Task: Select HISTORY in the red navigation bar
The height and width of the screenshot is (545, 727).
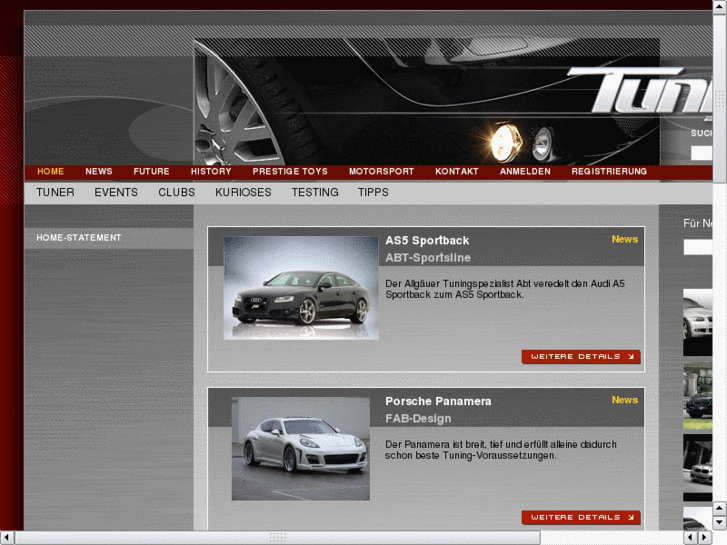Action: click(x=211, y=172)
